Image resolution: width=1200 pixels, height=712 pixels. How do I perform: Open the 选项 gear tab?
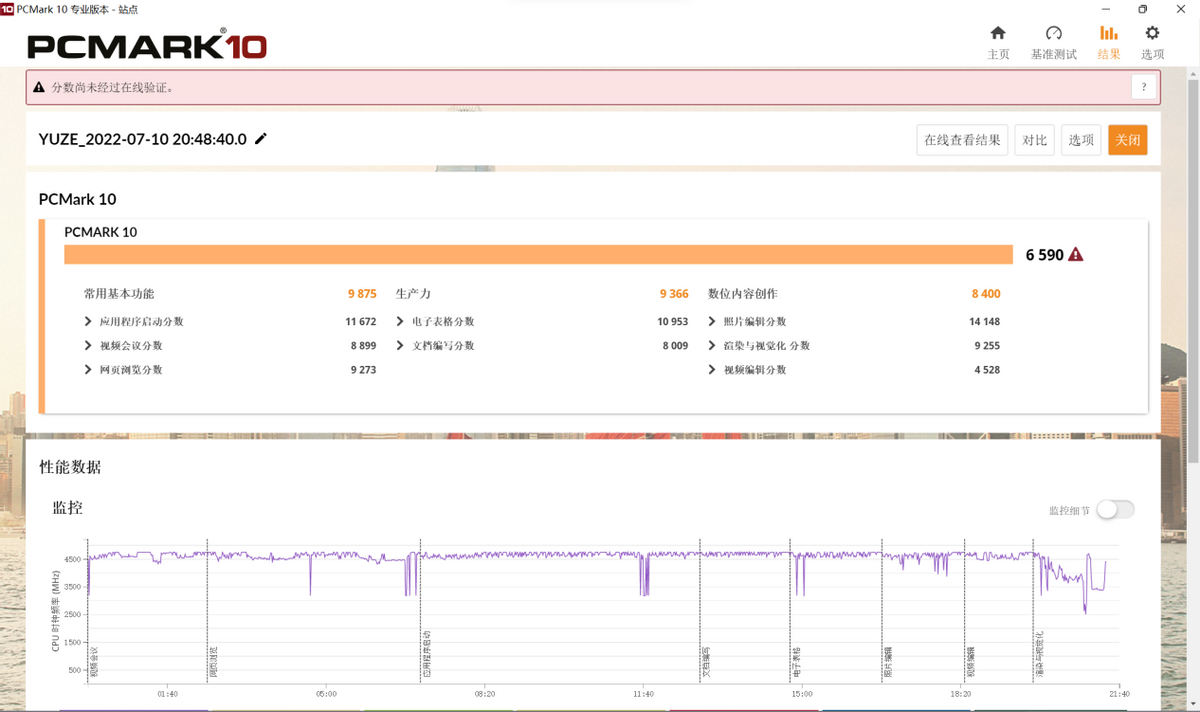click(1152, 43)
